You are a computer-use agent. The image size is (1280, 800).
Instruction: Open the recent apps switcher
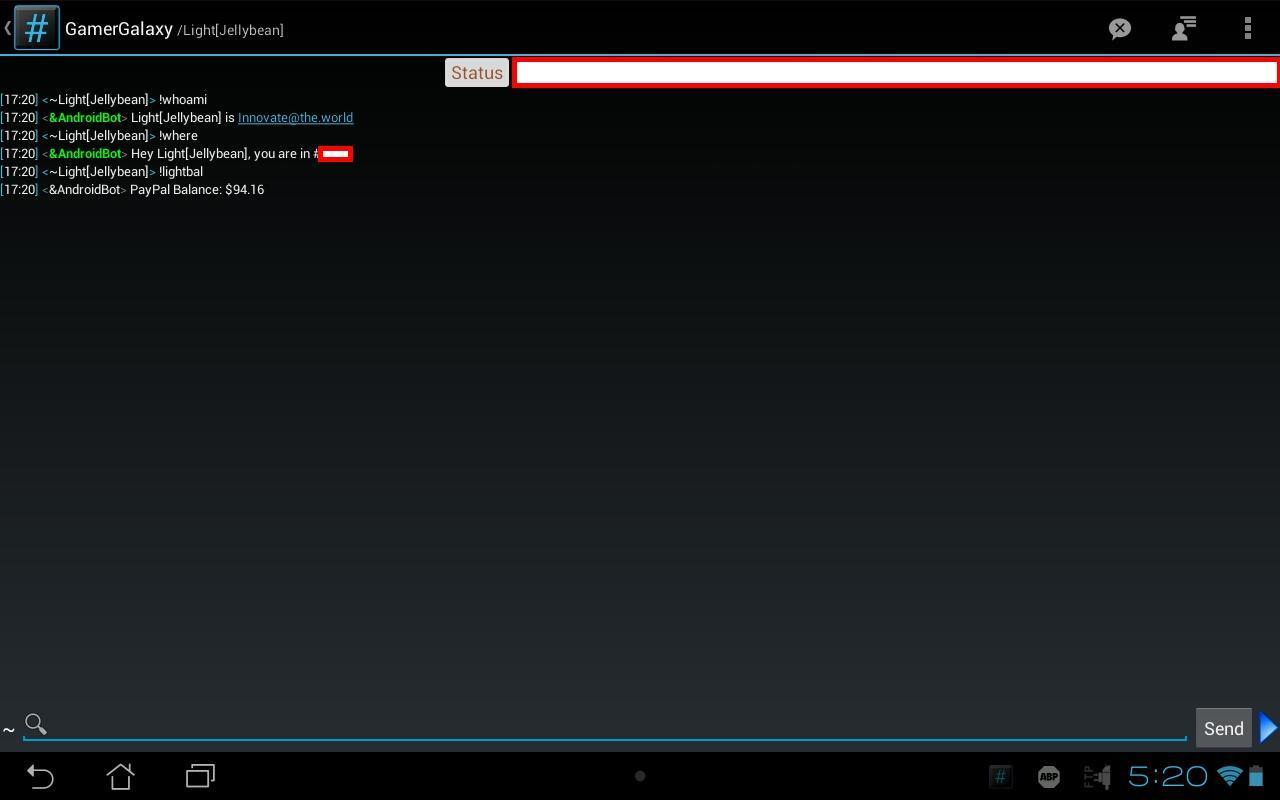coord(200,776)
